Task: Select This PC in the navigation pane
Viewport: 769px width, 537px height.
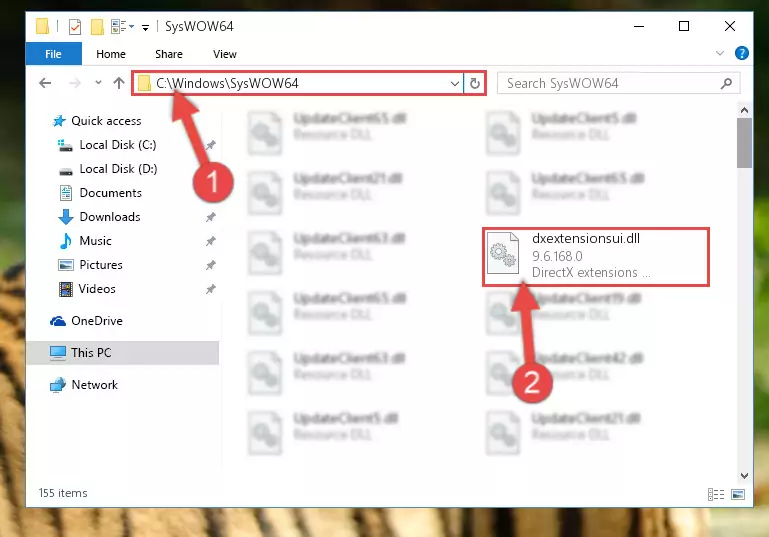Action: click(123, 353)
